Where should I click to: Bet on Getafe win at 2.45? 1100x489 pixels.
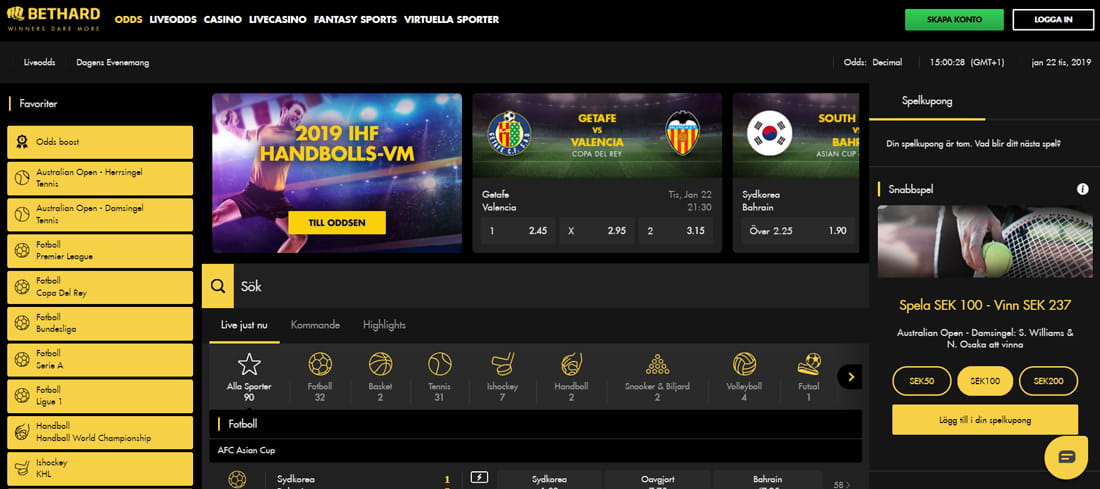point(516,231)
